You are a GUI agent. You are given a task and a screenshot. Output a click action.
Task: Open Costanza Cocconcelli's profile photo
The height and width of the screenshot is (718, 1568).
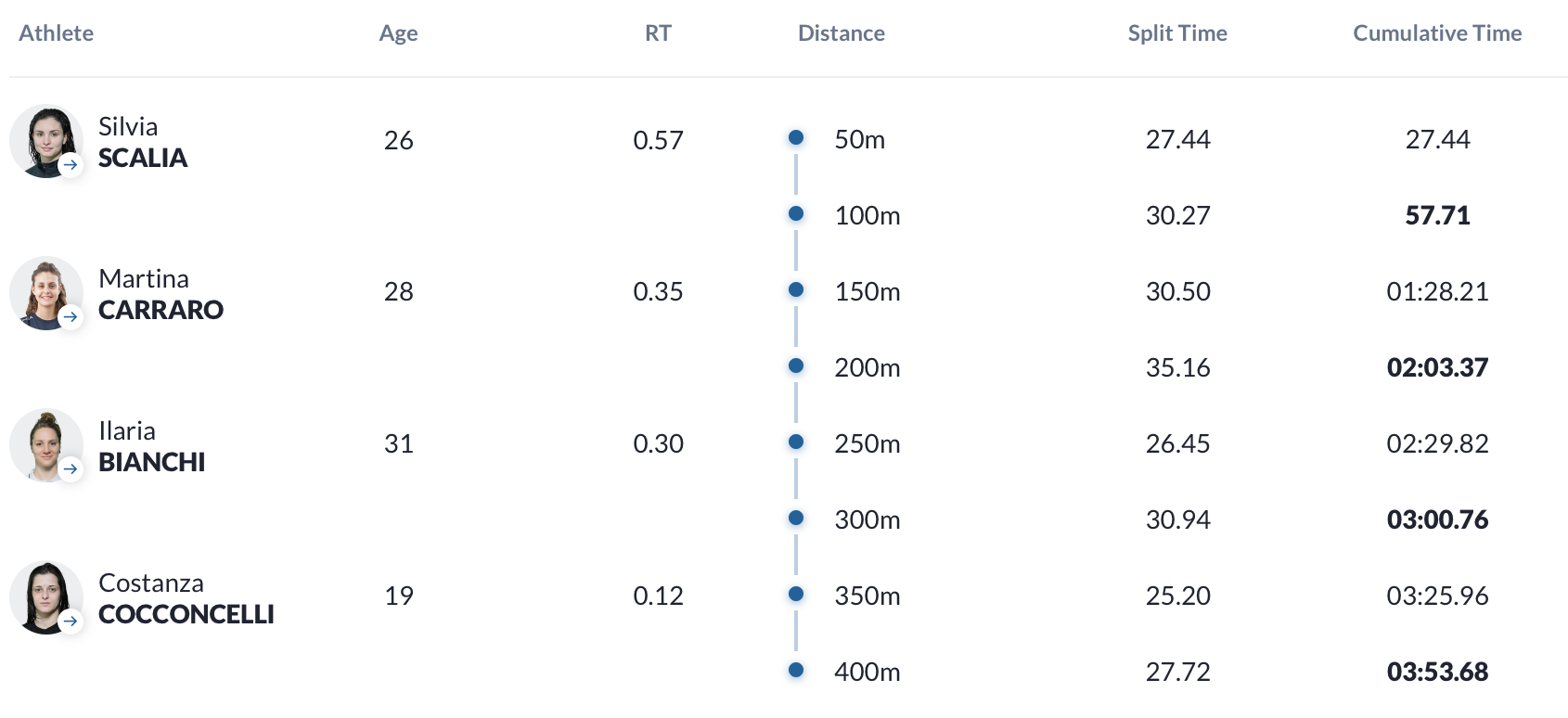[46, 597]
